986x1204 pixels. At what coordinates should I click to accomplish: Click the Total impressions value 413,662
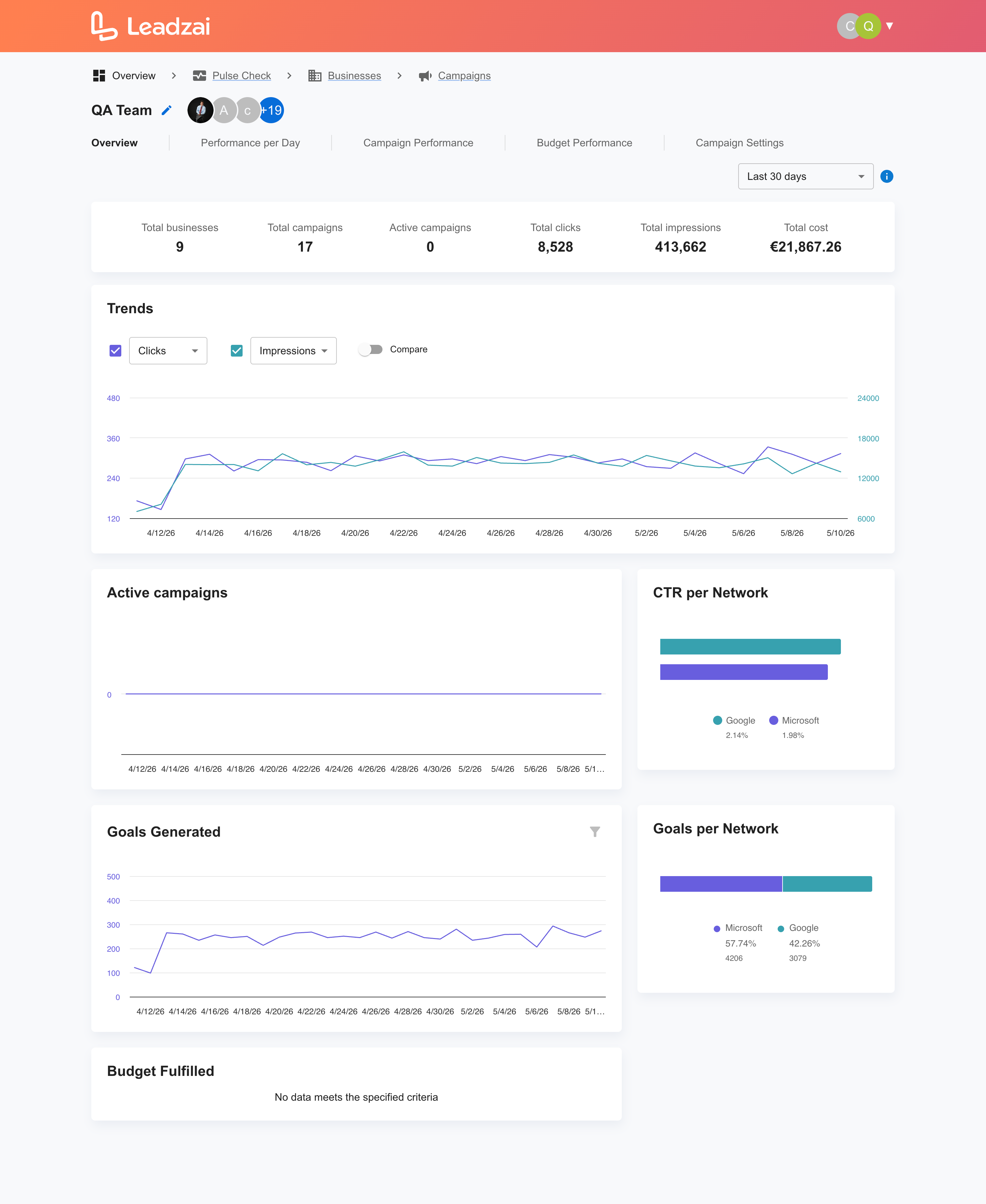click(680, 247)
